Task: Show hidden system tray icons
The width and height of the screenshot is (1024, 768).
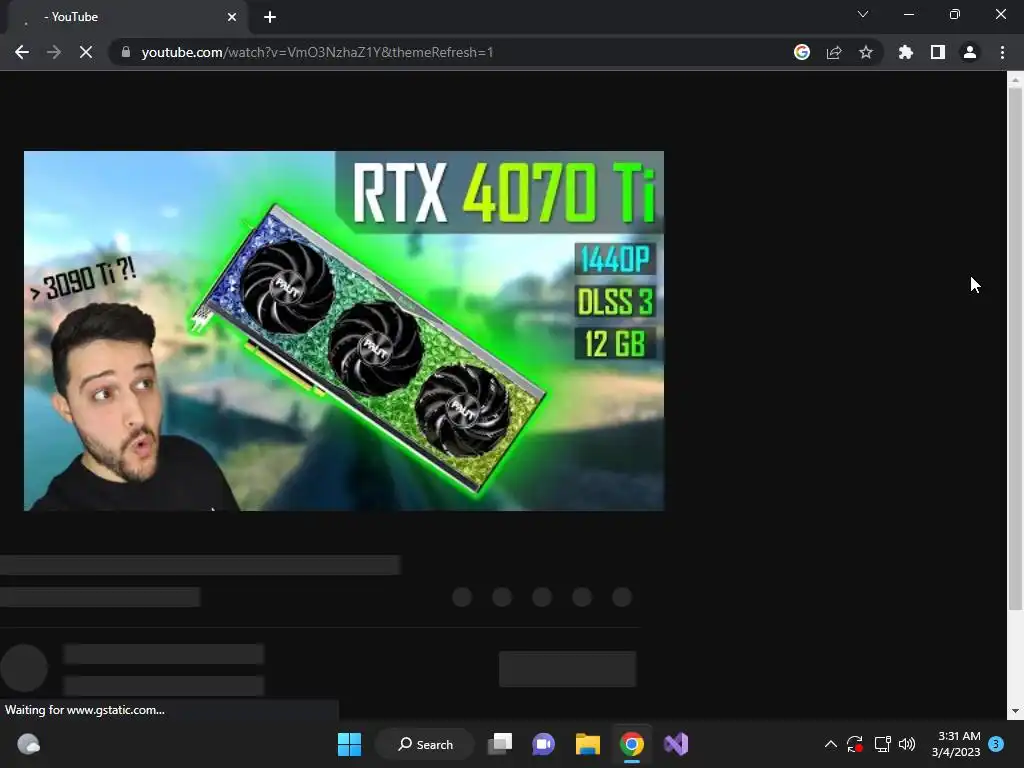Action: tap(831, 744)
